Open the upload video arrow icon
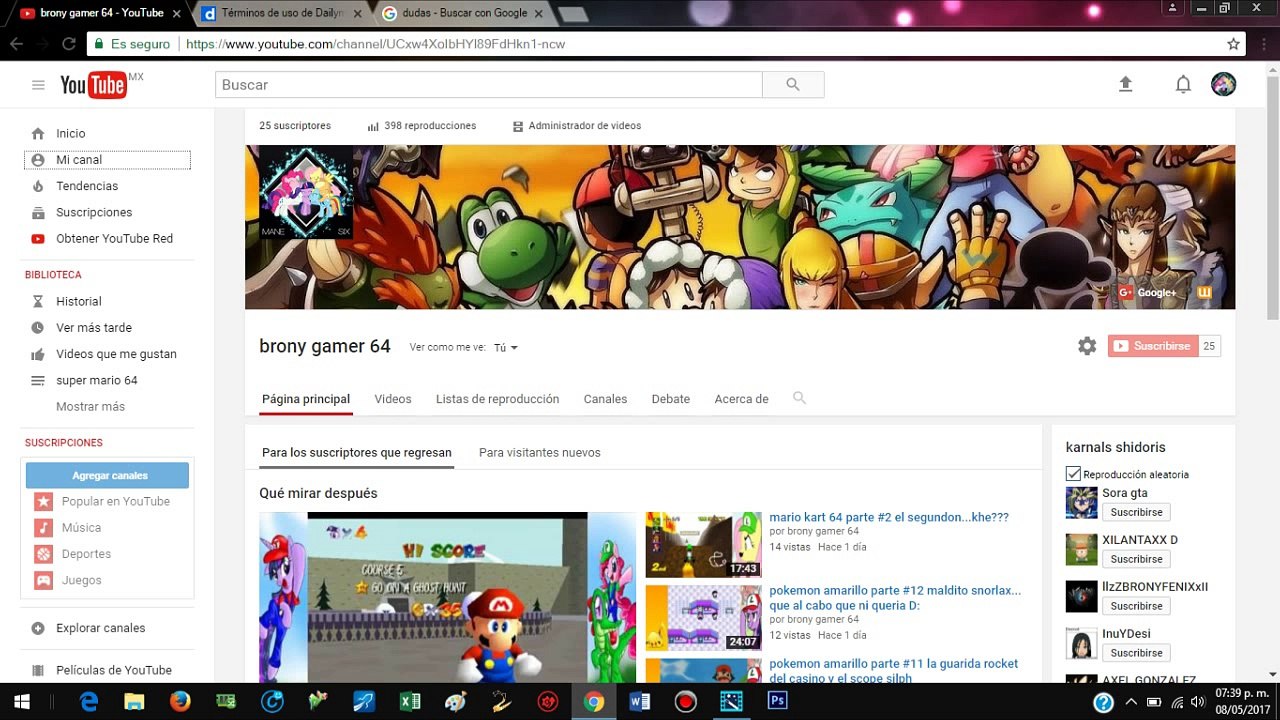1280x720 pixels. [x=1125, y=85]
